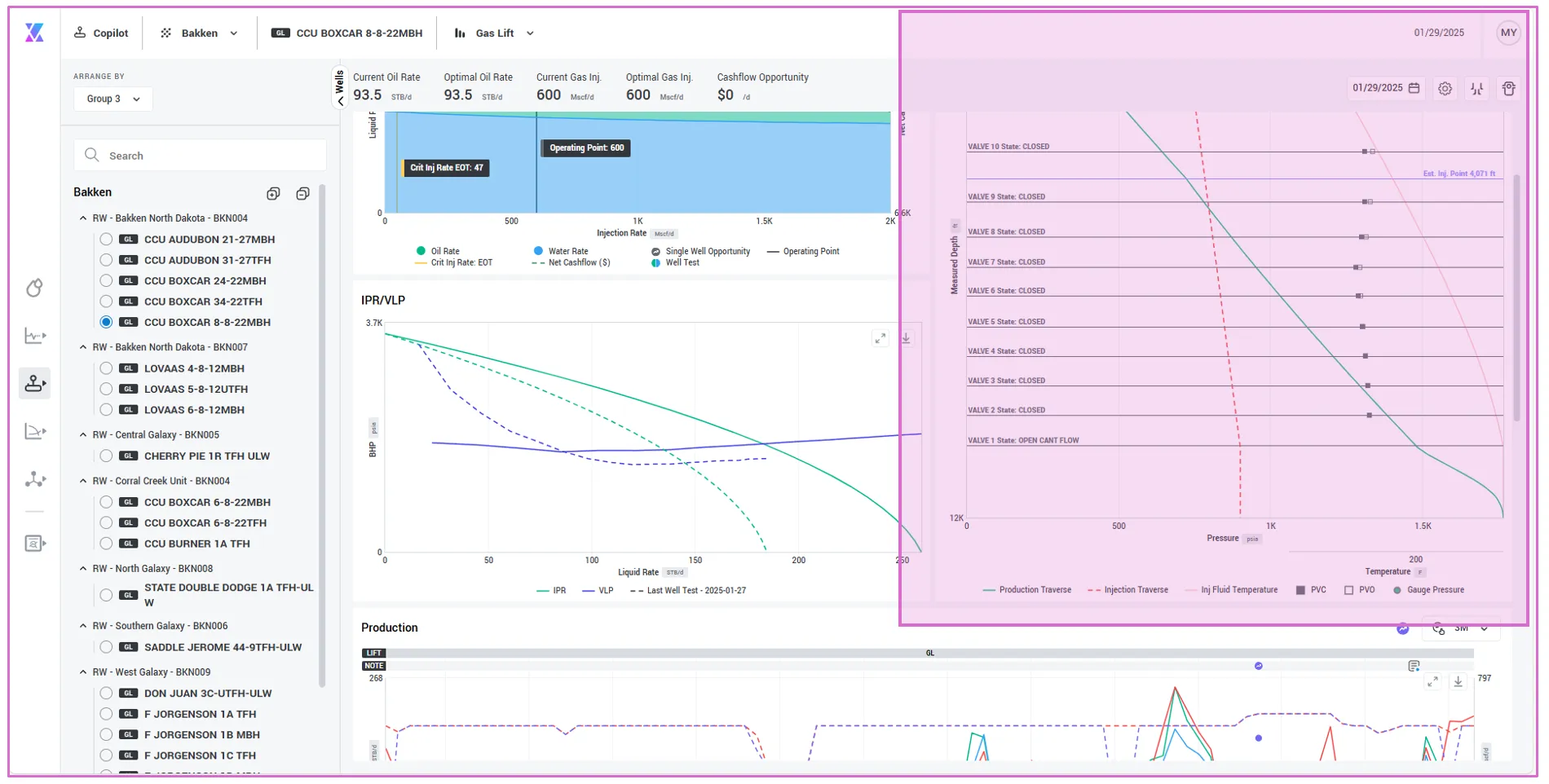Open the 01/29/2025 date picker
The width and height of the screenshot is (1549, 784).
click(x=1386, y=88)
